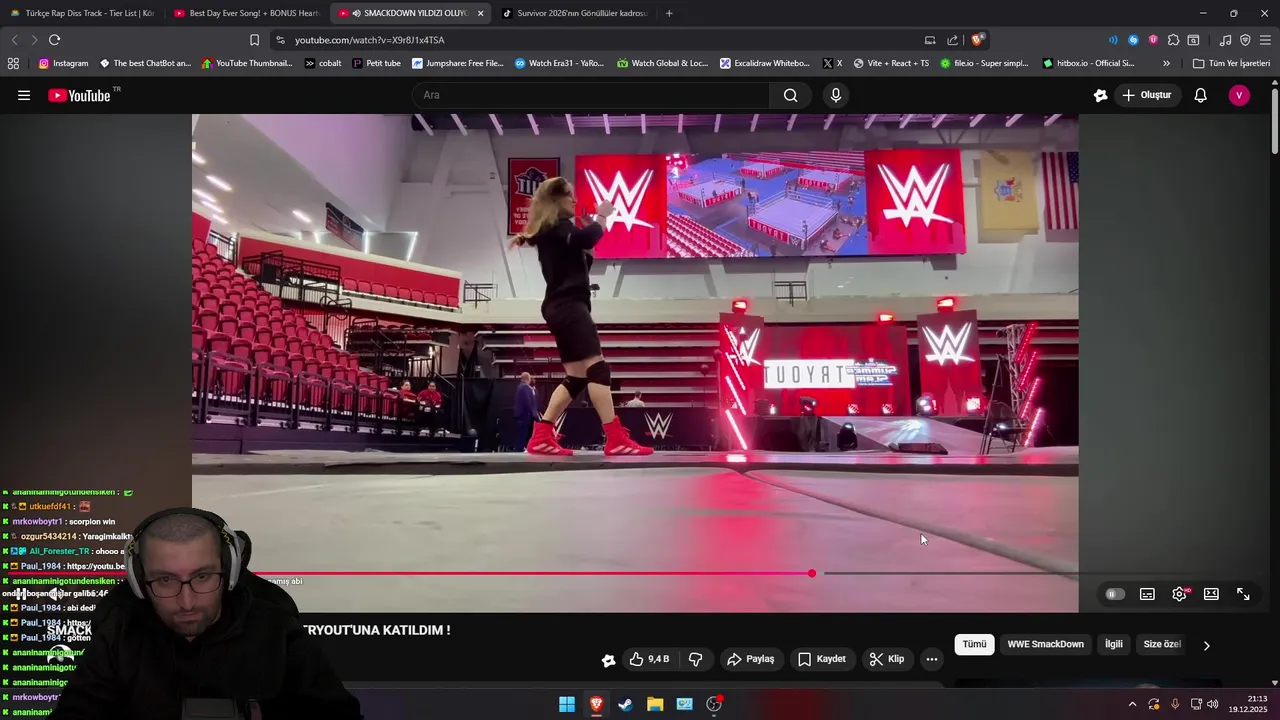The image size is (1280, 720).
Task: Click share icon in address bar
Action: pos(952,40)
